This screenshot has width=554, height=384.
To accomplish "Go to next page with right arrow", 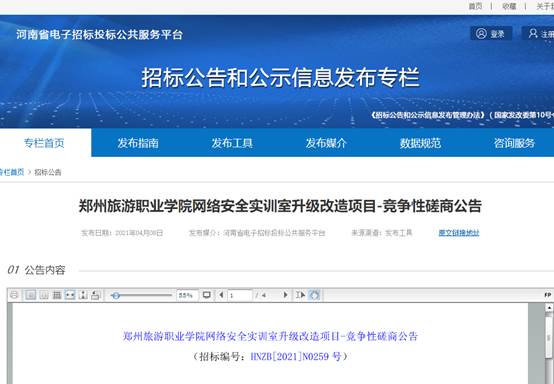I will (285, 295).
